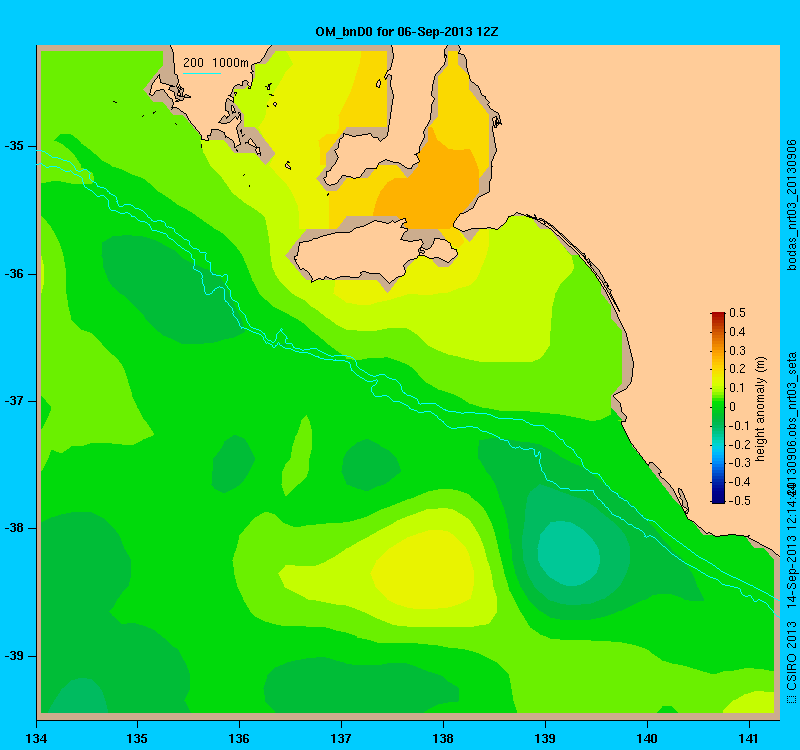The image size is (800, 750).
Task: Click the '0.5' color bar label
Action: pyautogui.click(x=737, y=313)
